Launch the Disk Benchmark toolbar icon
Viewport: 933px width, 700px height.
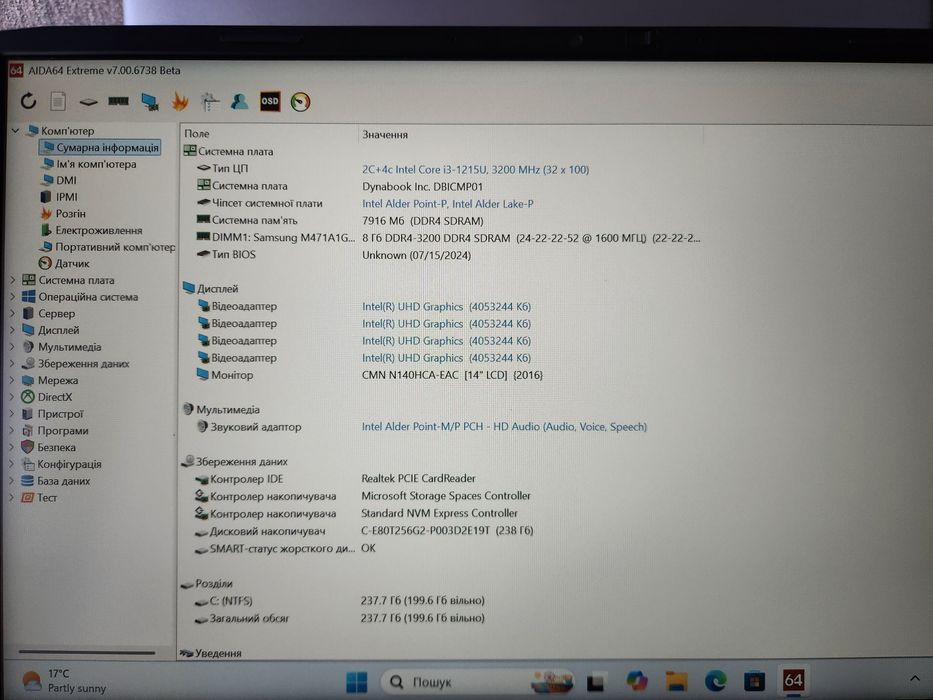(88, 102)
